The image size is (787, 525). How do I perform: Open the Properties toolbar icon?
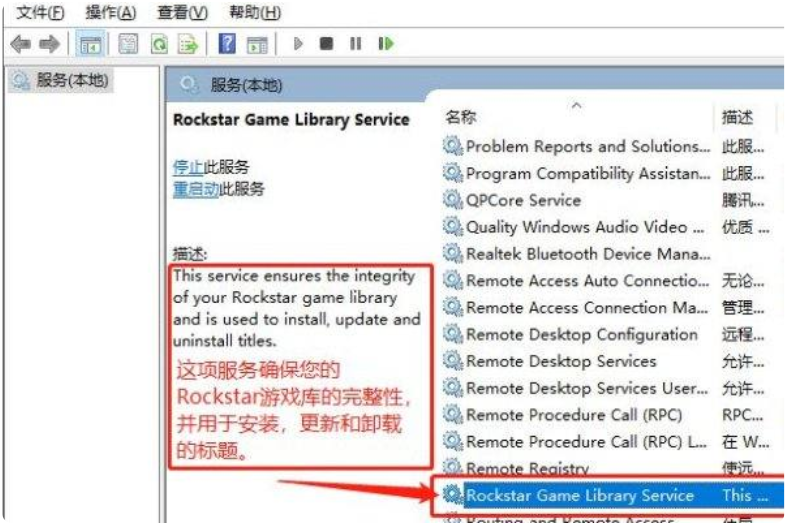click(128, 44)
